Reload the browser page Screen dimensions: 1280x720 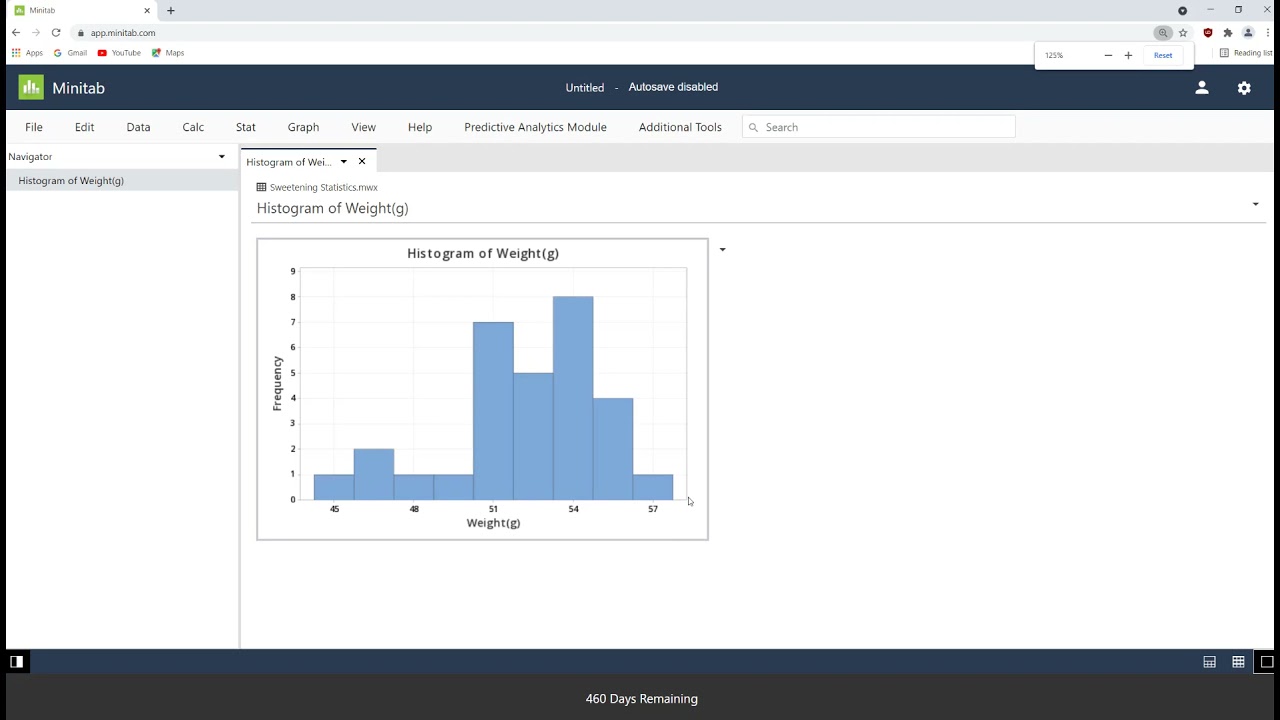56,33
